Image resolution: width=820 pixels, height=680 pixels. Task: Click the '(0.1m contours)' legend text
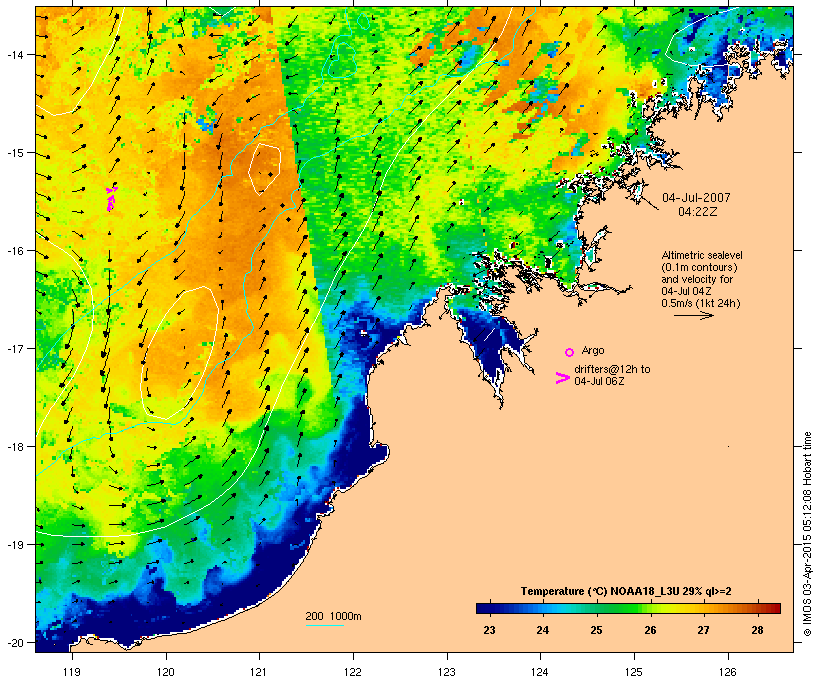[699, 267]
